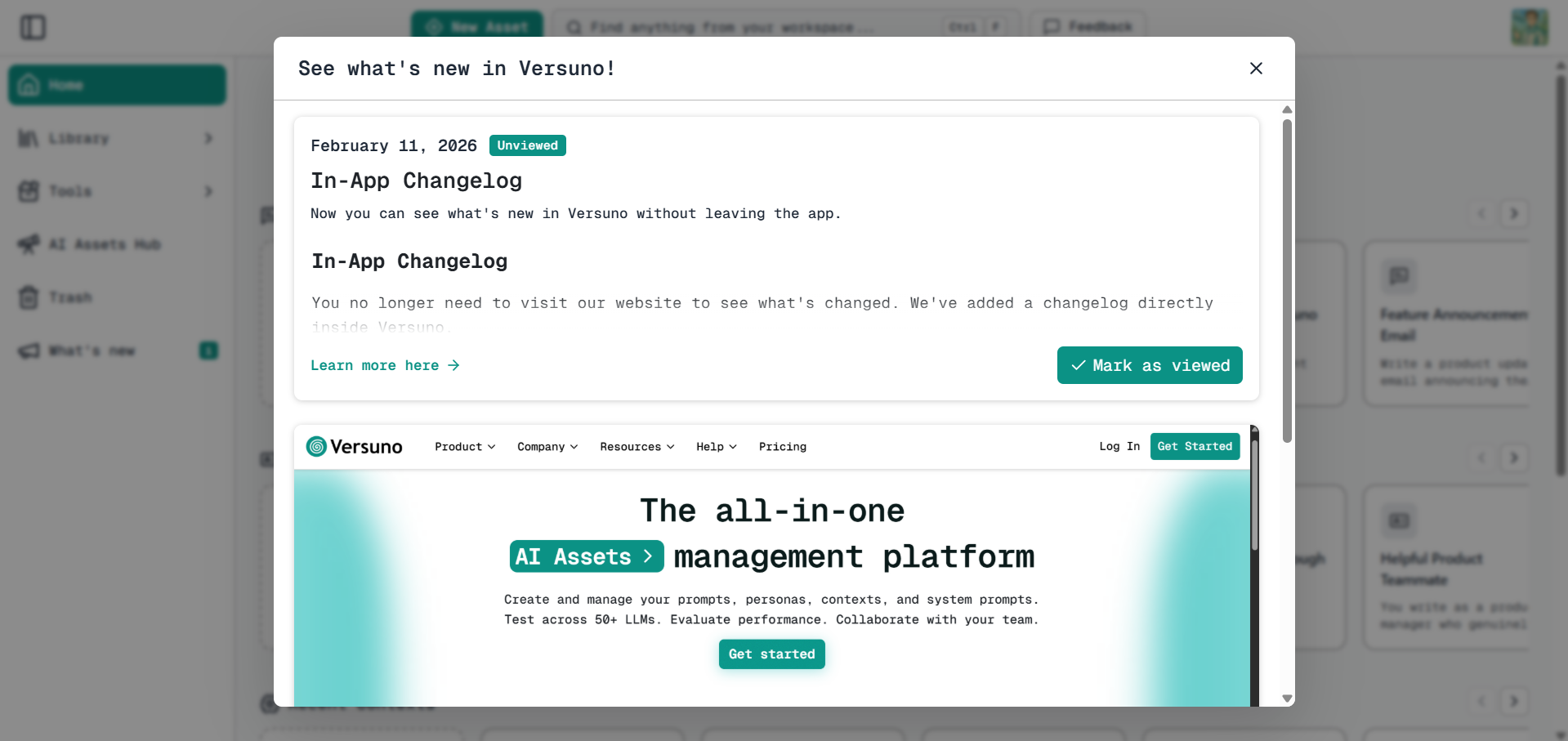Select Home in the sidebar
The image size is (1568, 741).
point(117,85)
